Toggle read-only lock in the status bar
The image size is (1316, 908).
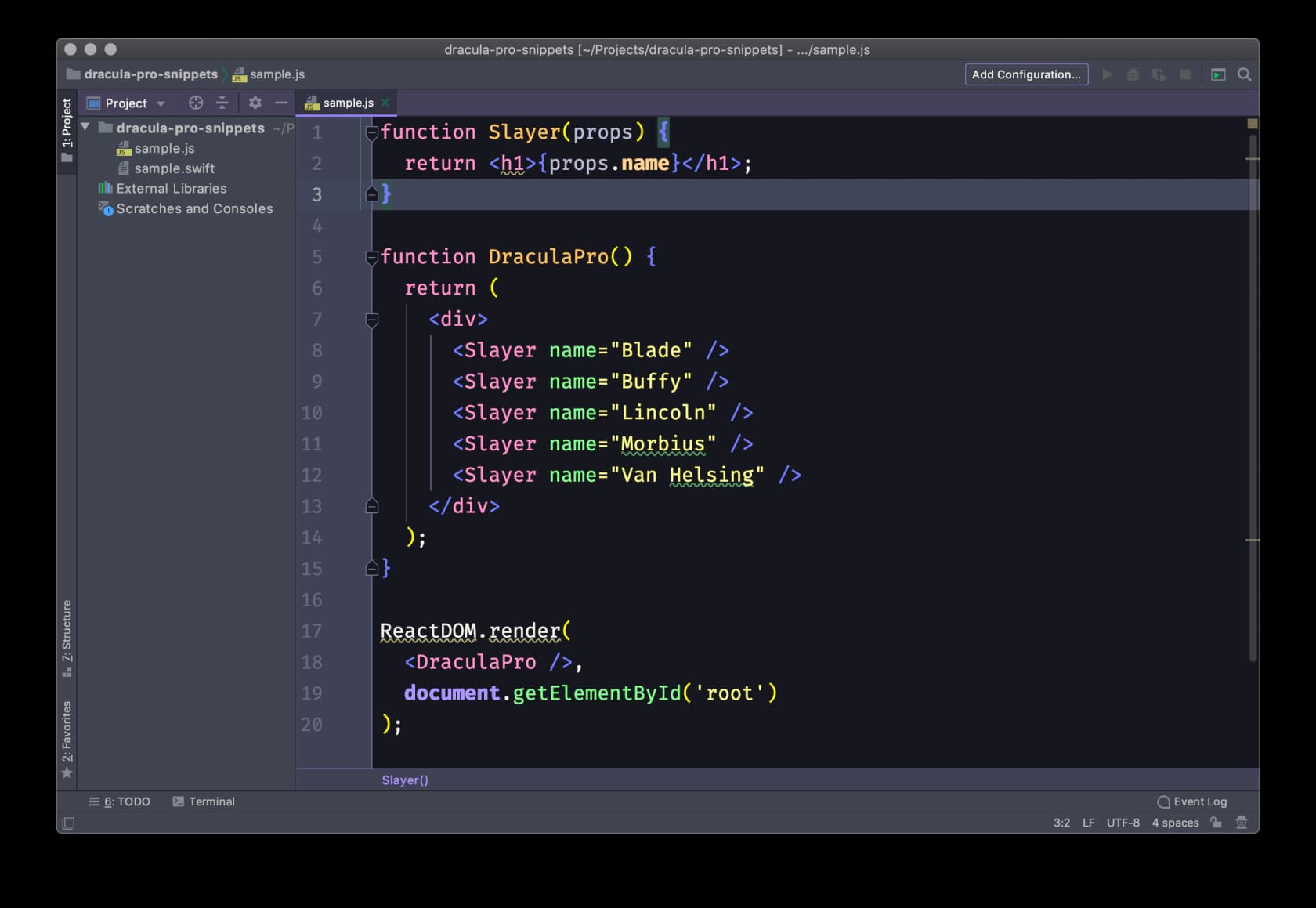point(1215,823)
